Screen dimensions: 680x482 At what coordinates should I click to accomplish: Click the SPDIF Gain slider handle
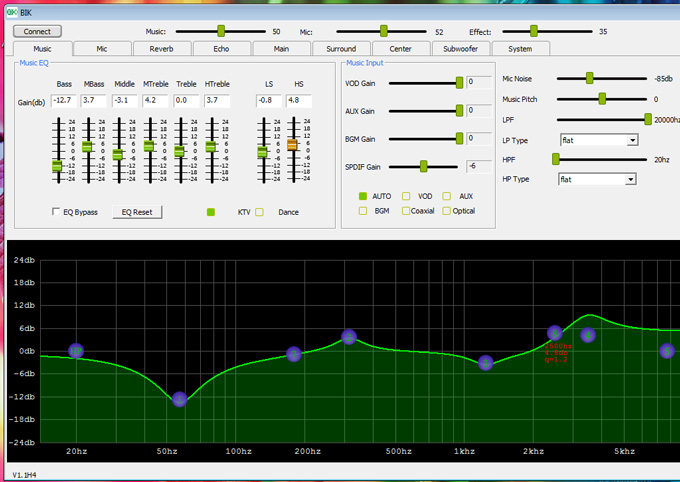(423, 166)
